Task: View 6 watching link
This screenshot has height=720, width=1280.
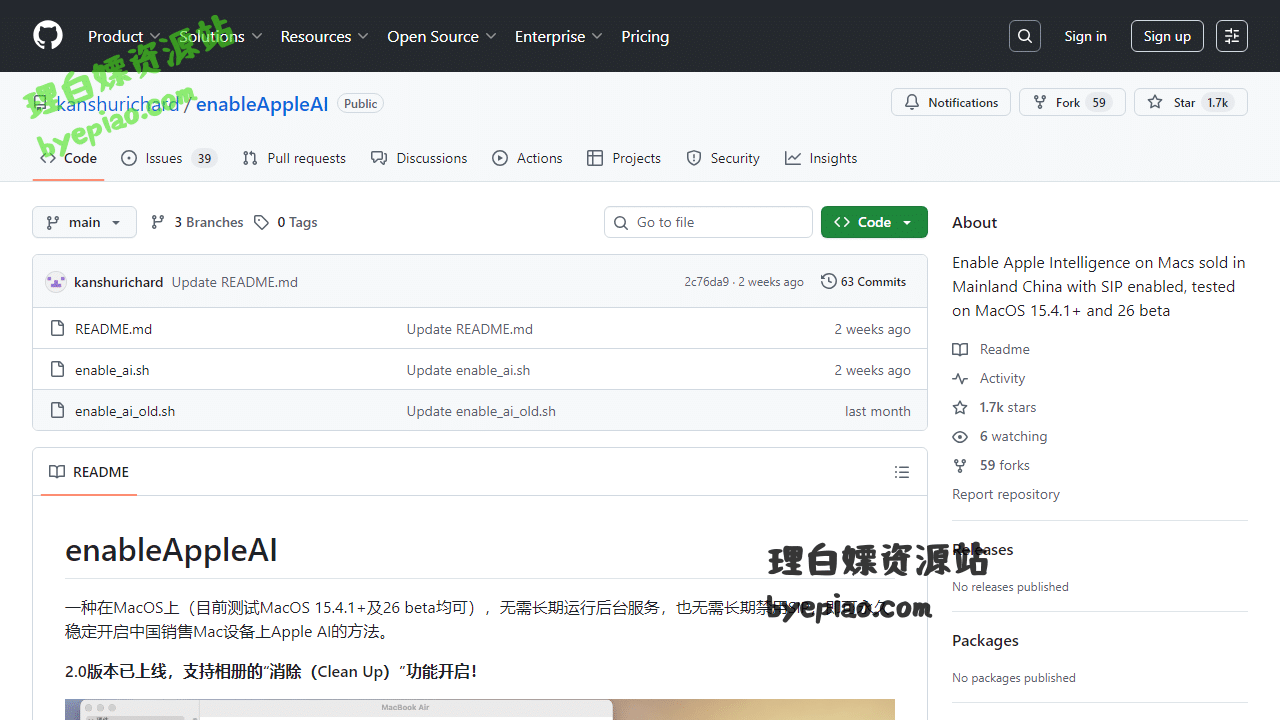Action: click(1000, 436)
